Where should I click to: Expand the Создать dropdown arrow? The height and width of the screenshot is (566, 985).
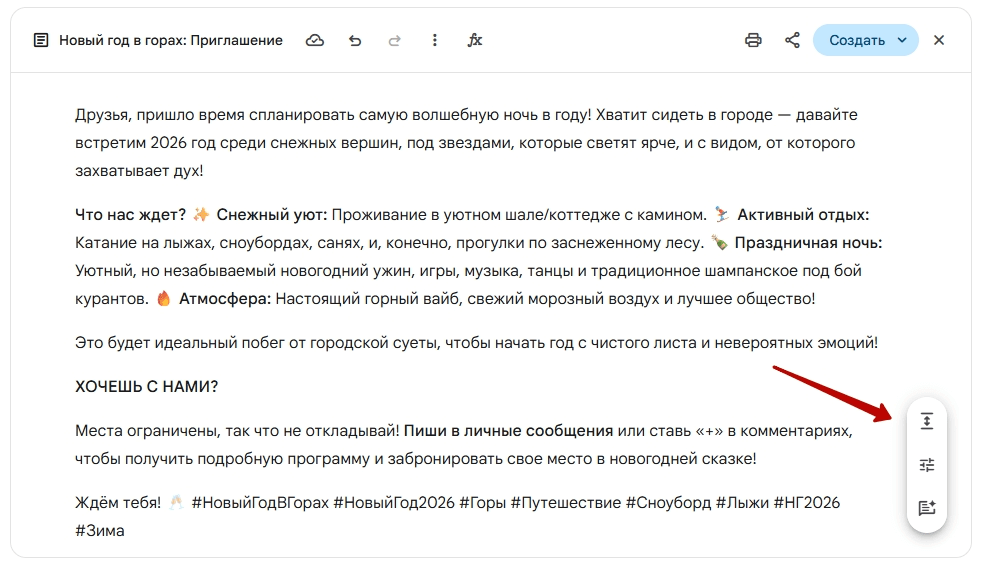point(902,41)
